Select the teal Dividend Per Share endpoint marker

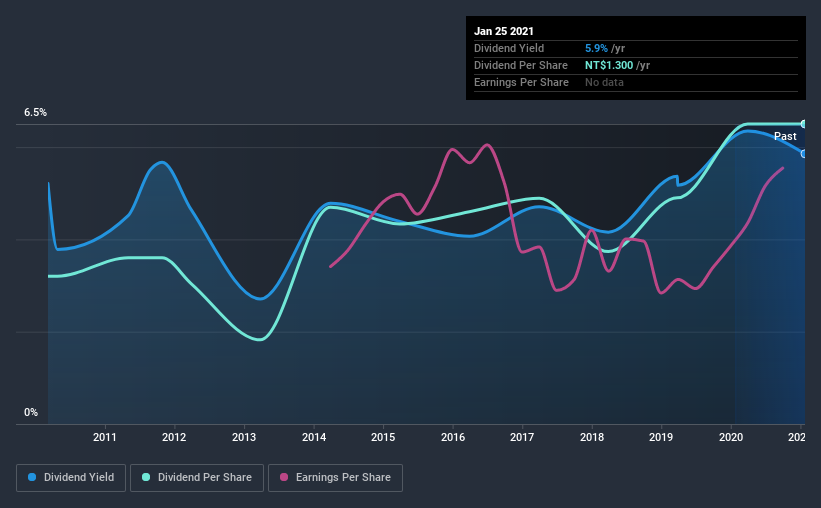point(804,124)
